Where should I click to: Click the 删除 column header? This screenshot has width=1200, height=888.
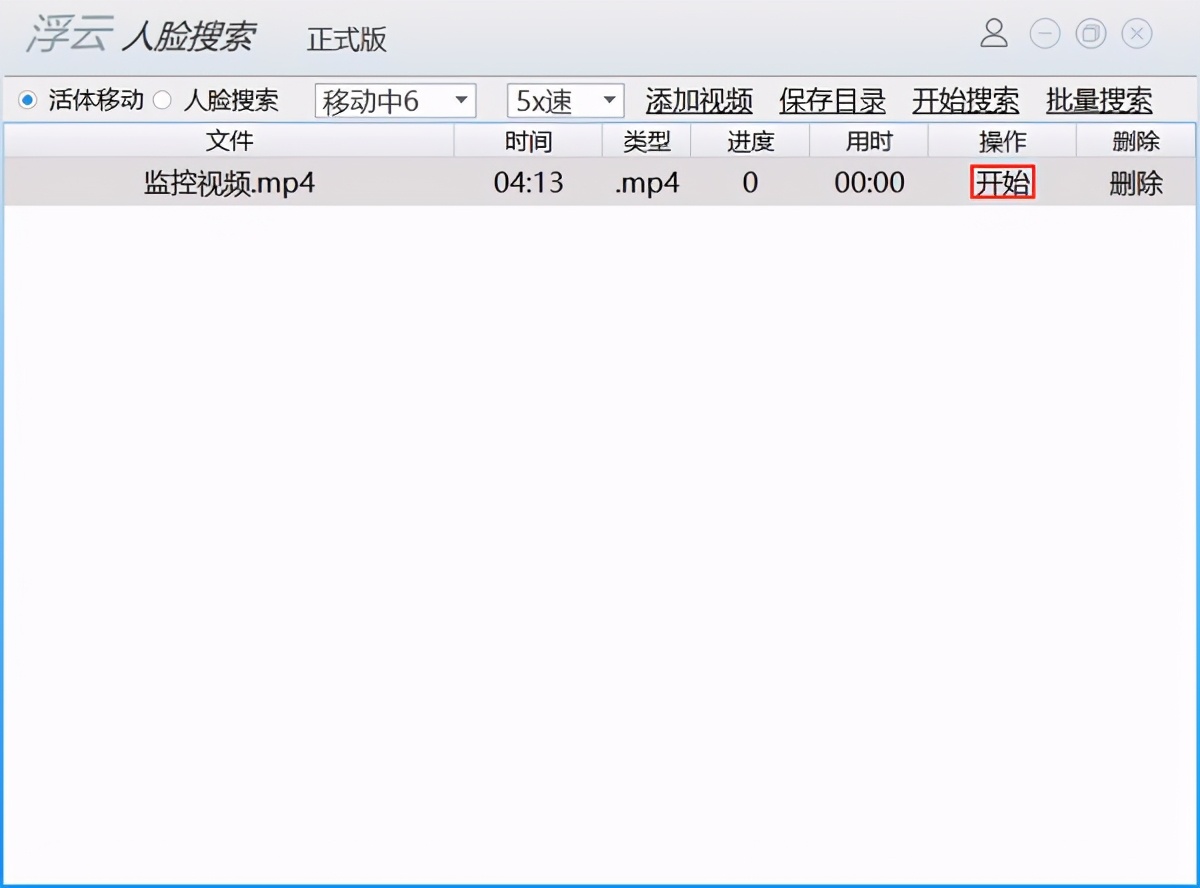click(x=1136, y=140)
